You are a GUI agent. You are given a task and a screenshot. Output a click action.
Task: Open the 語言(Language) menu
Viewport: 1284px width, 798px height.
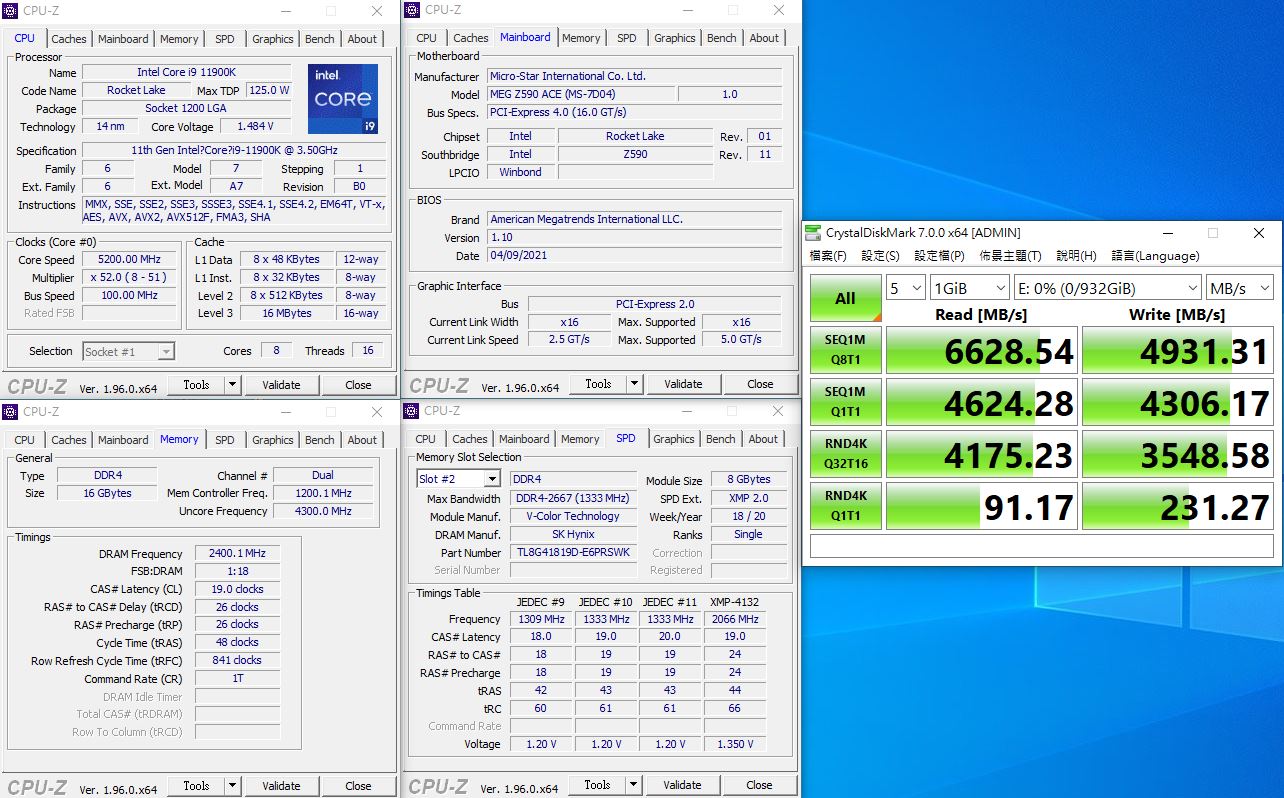[x=1155, y=256]
